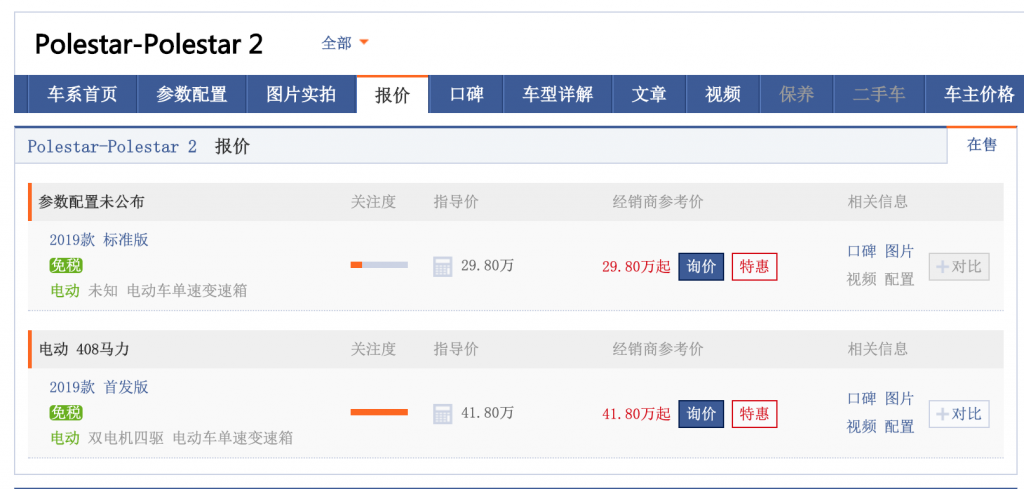Image resolution: width=1024 pixels, height=489 pixels.
Task: Click 特惠 button for 首发版
Action: (754, 414)
